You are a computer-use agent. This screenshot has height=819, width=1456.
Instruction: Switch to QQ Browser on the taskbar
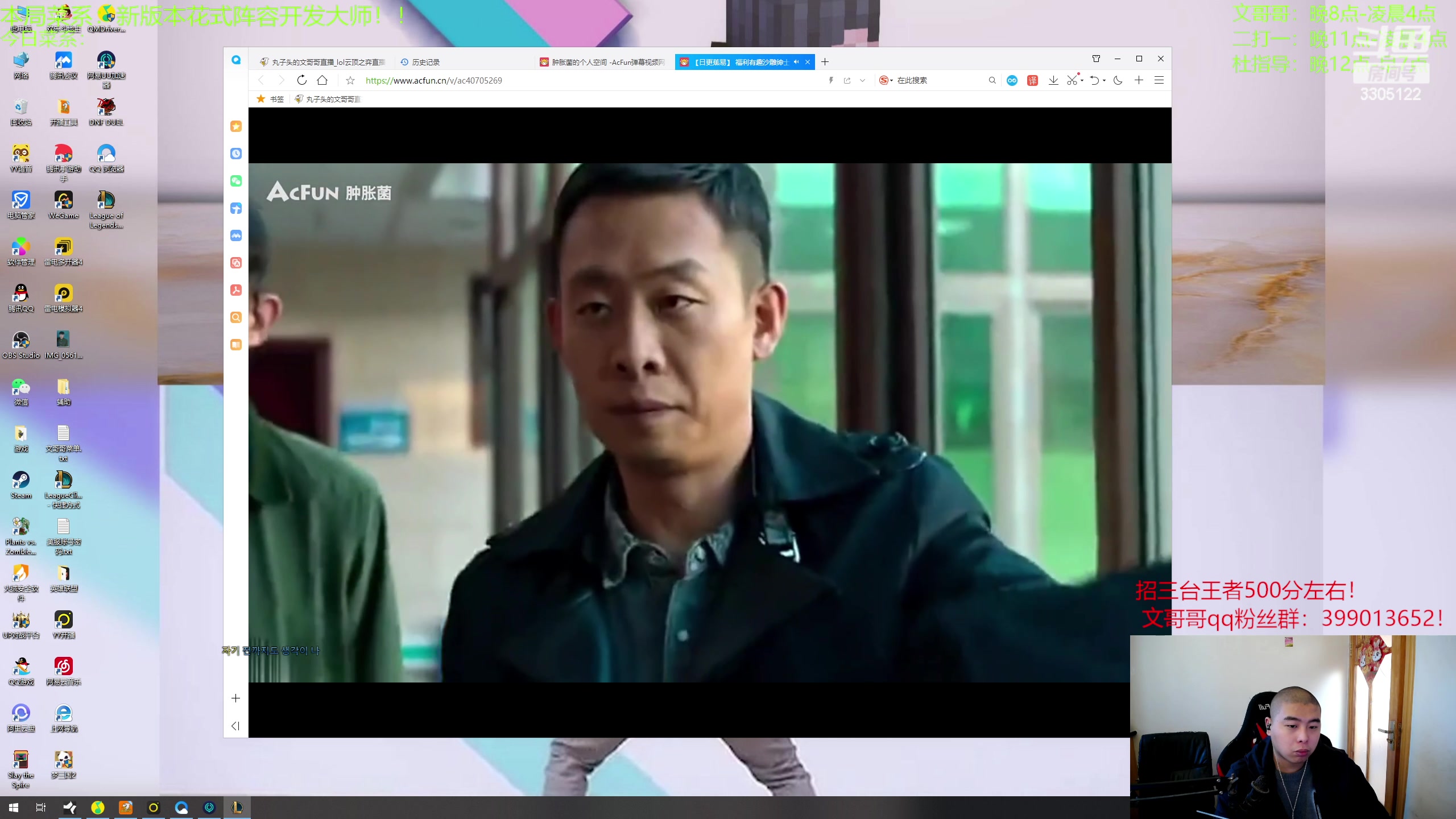coord(181,808)
